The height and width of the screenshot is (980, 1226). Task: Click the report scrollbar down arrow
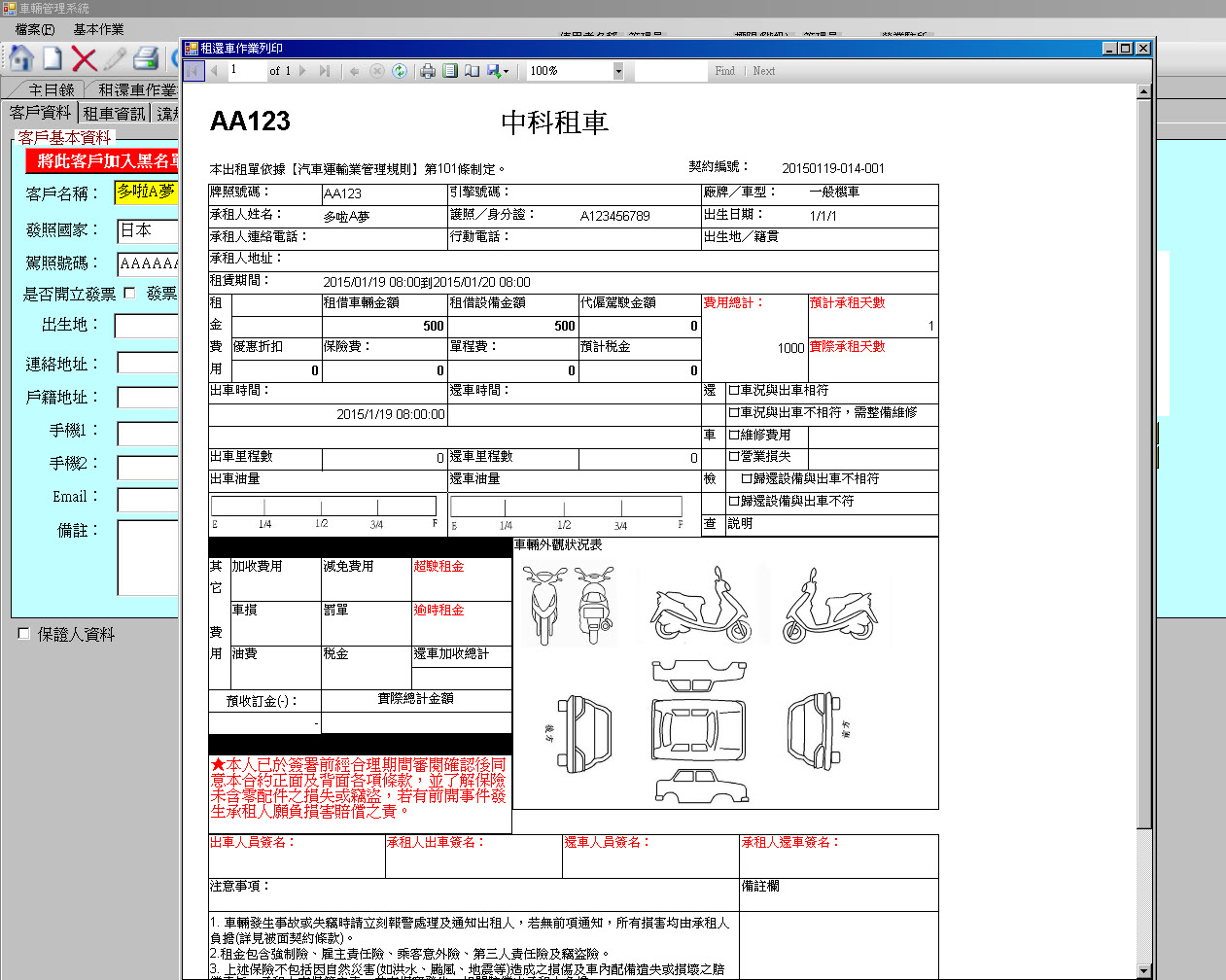[x=1143, y=971]
